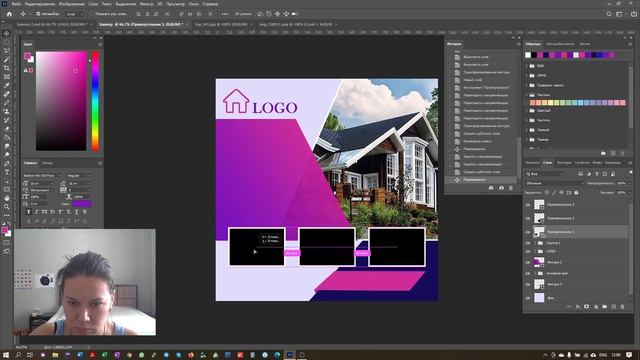
Task: Select the Zoom tool
Action: point(7,207)
